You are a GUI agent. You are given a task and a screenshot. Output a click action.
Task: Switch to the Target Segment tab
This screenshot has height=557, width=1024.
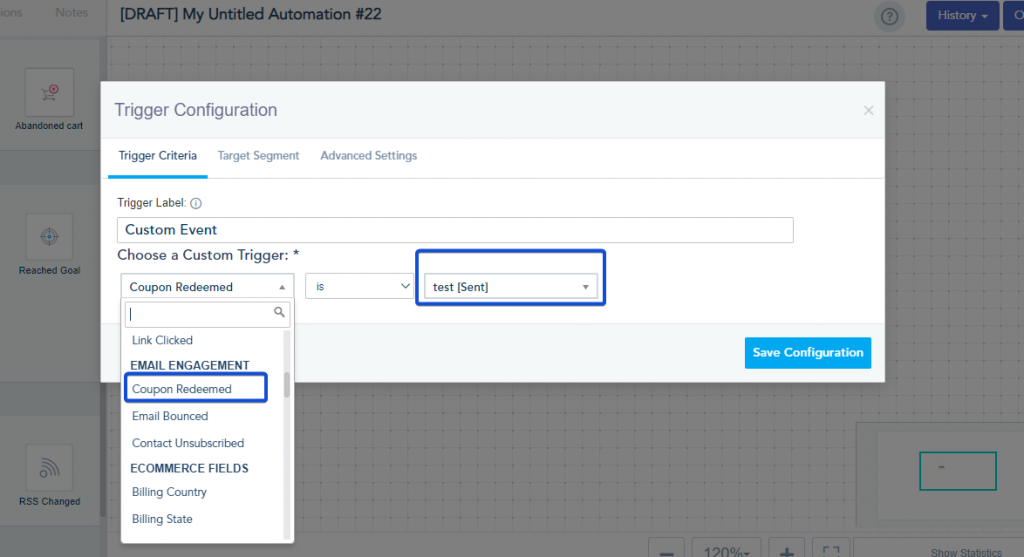(x=258, y=155)
